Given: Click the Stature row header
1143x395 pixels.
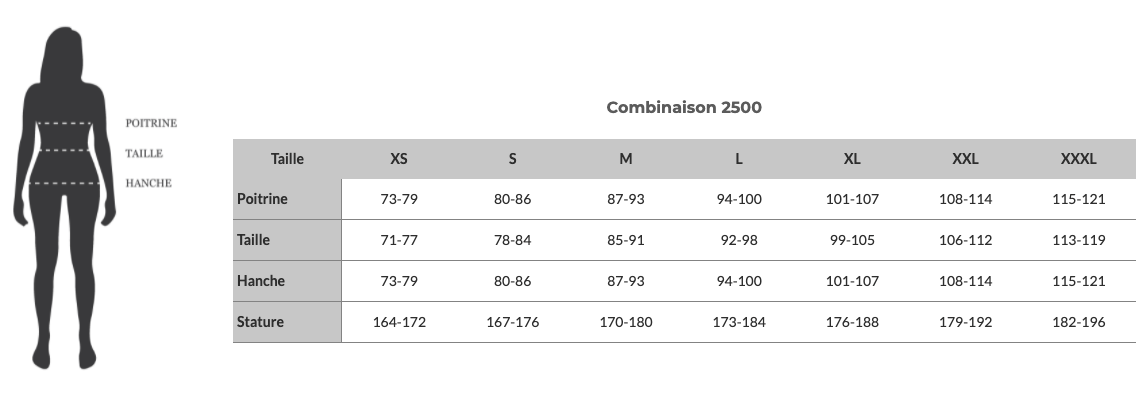Looking at the screenshot, I should (x=287, y=321).
